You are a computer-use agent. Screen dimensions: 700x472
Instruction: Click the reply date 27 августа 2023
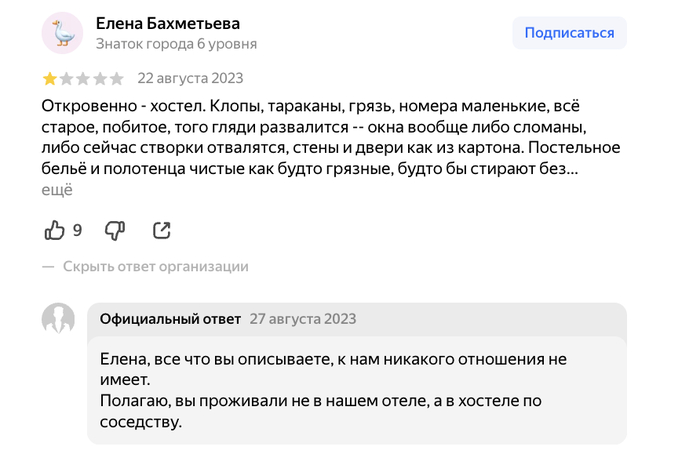click(x=303, y=319)
